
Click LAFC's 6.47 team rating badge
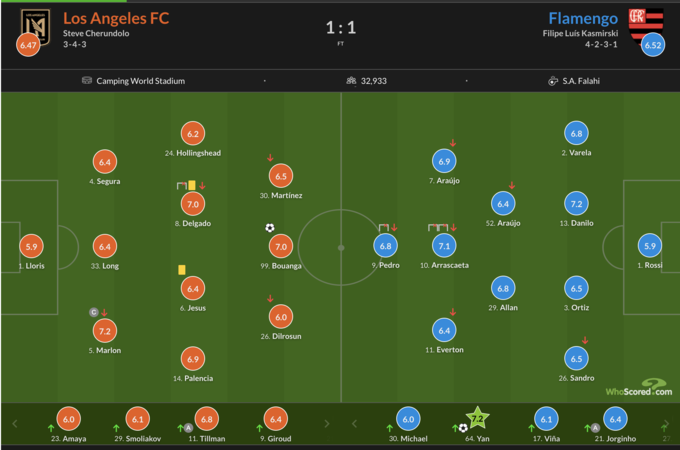pos(29,46)
